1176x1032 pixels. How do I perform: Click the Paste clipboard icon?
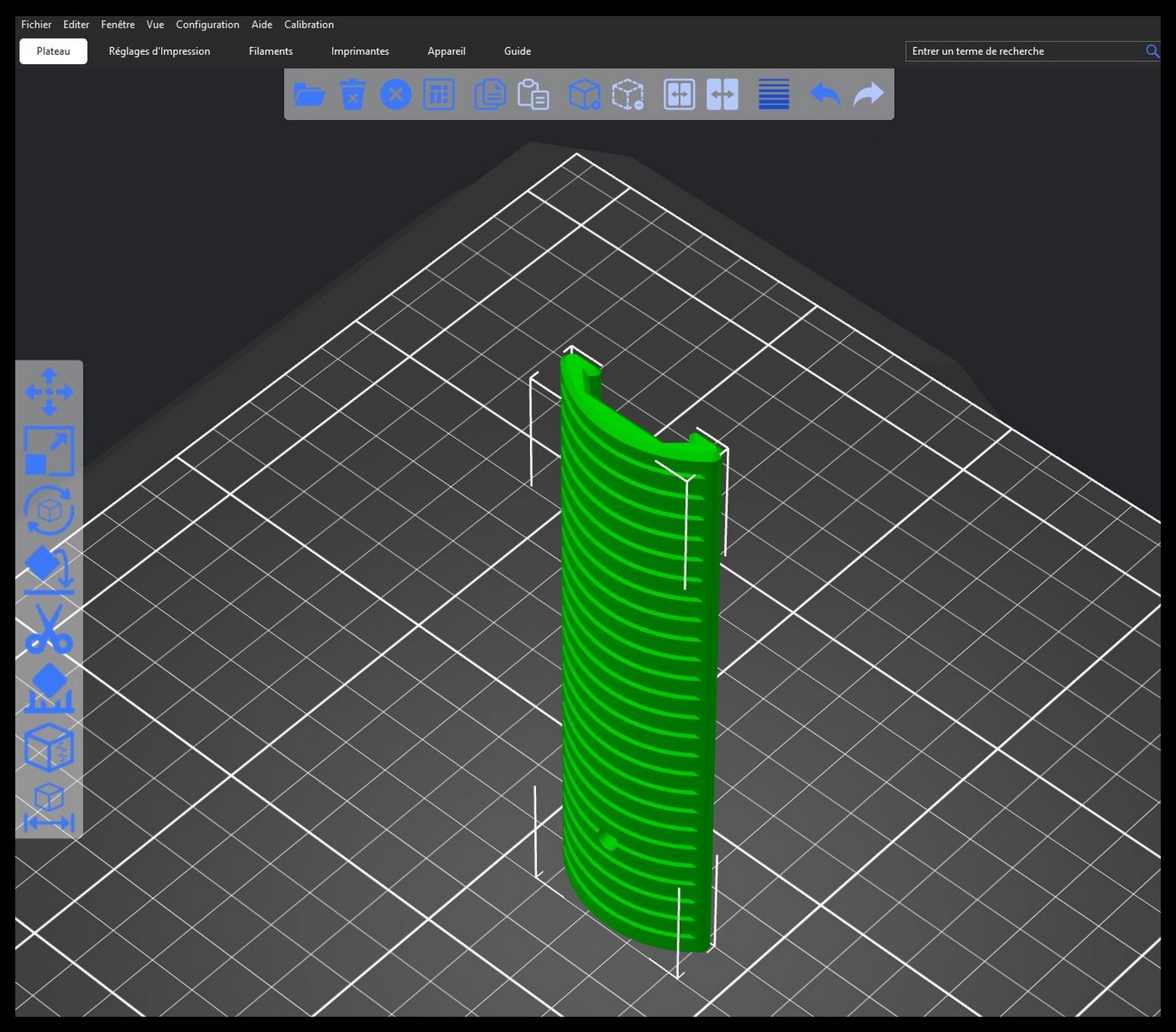pos(533,95)
